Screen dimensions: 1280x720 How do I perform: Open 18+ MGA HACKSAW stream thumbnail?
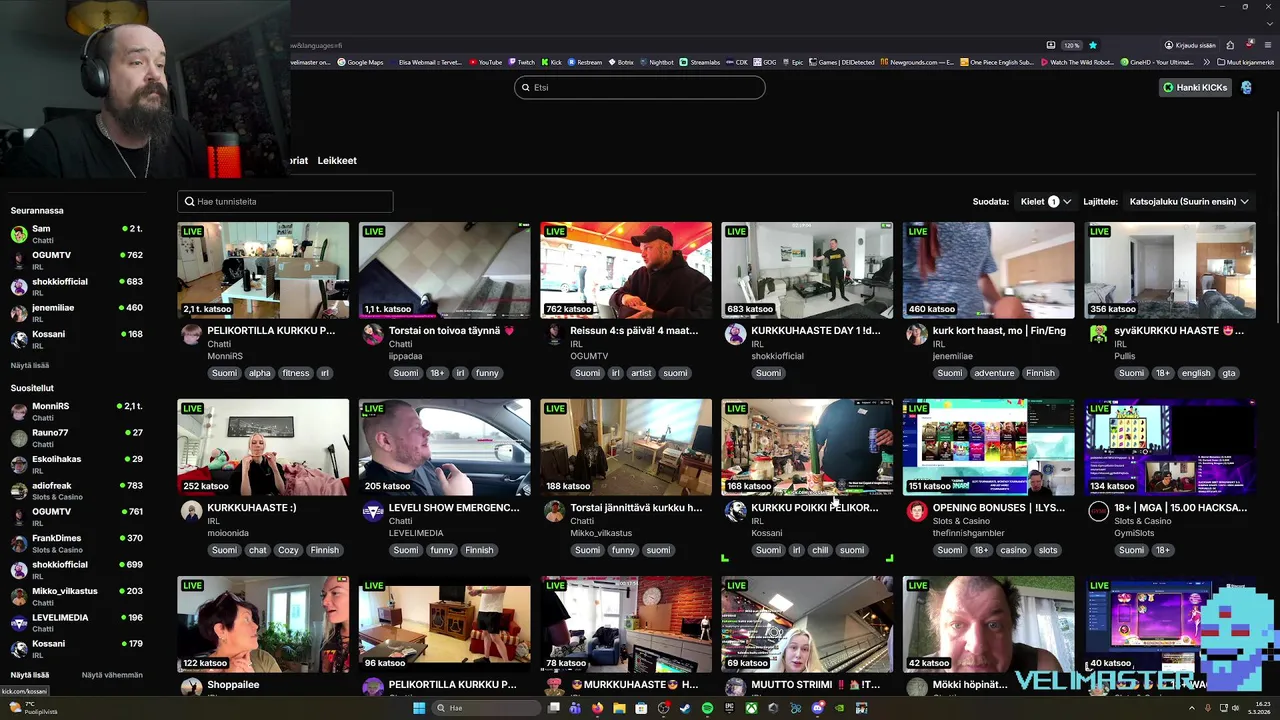1170,447
